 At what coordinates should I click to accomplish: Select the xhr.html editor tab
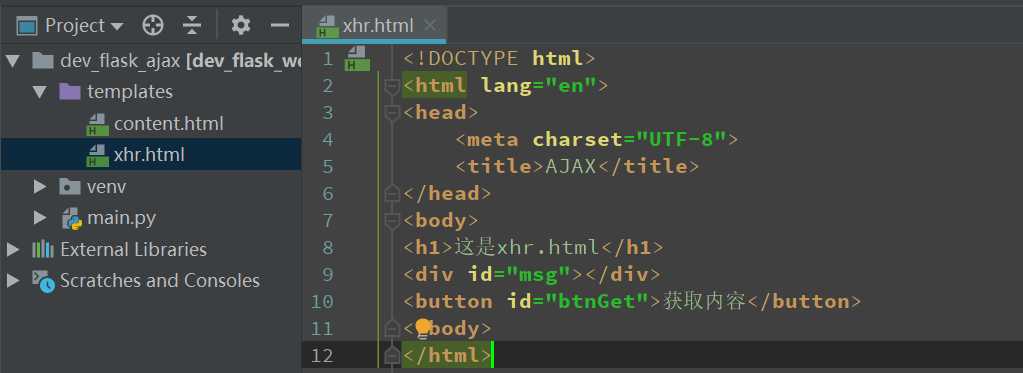click(x=373, y=25)
